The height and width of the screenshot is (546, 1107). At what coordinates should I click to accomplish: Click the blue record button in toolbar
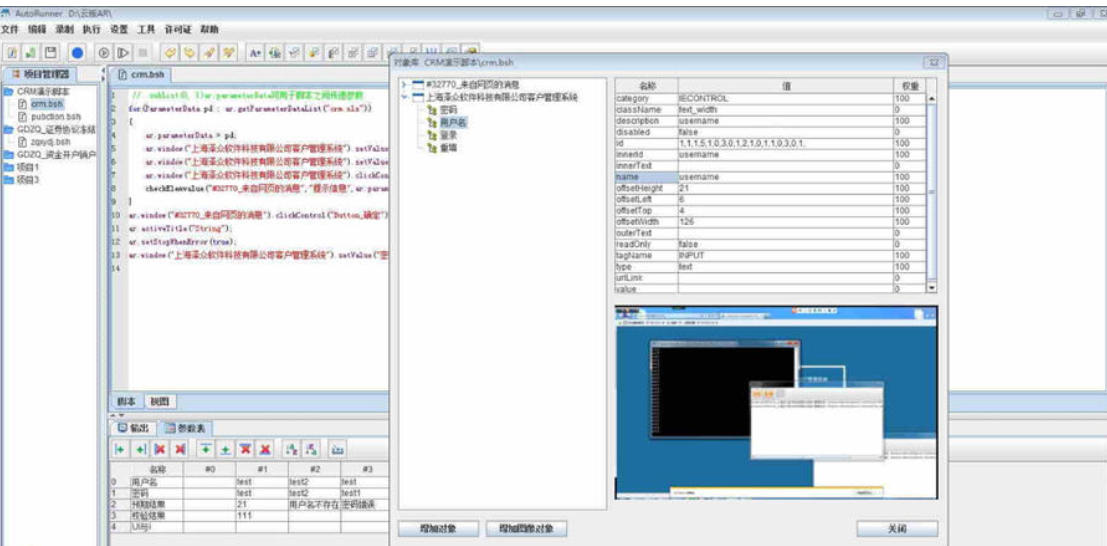(x=77, y=52)
